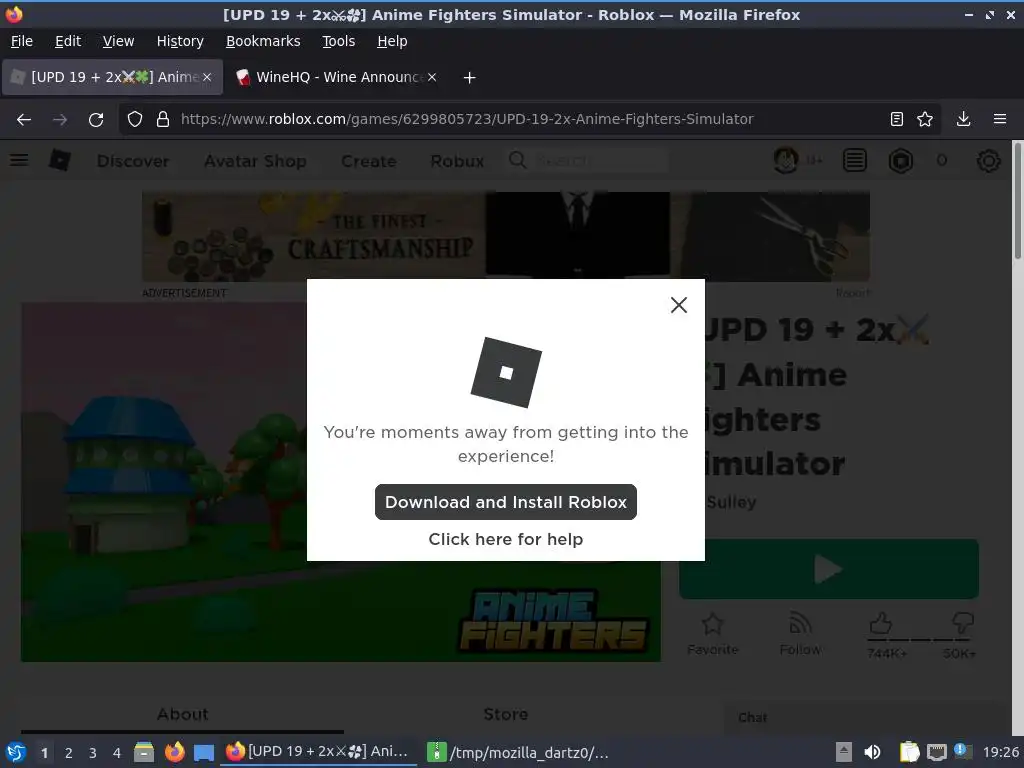Select the Store tab
The height and width of the screenshot is (768, 1024).
click(x=505, y=714)
